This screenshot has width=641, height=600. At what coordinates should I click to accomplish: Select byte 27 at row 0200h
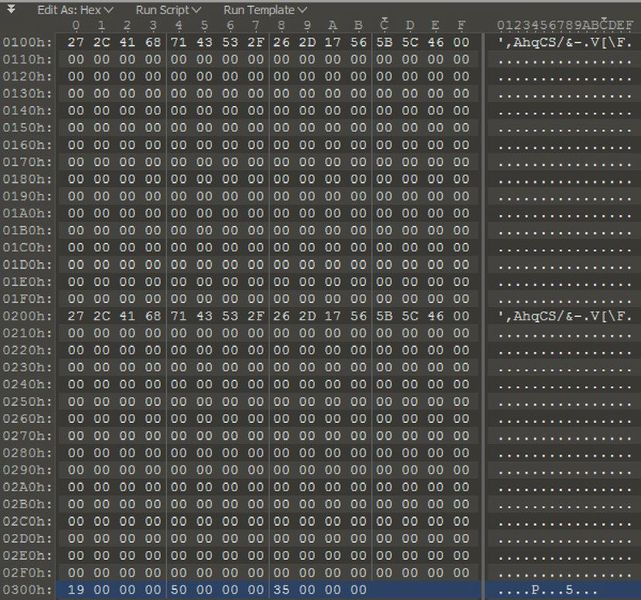(x=76, y=316)
